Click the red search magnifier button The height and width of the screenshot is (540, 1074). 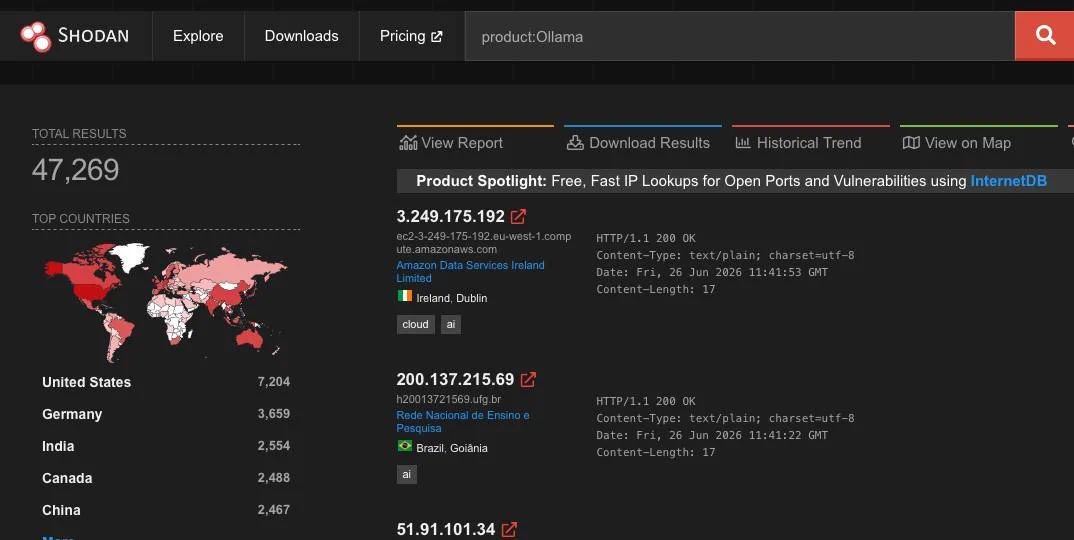click(1045, 36)
